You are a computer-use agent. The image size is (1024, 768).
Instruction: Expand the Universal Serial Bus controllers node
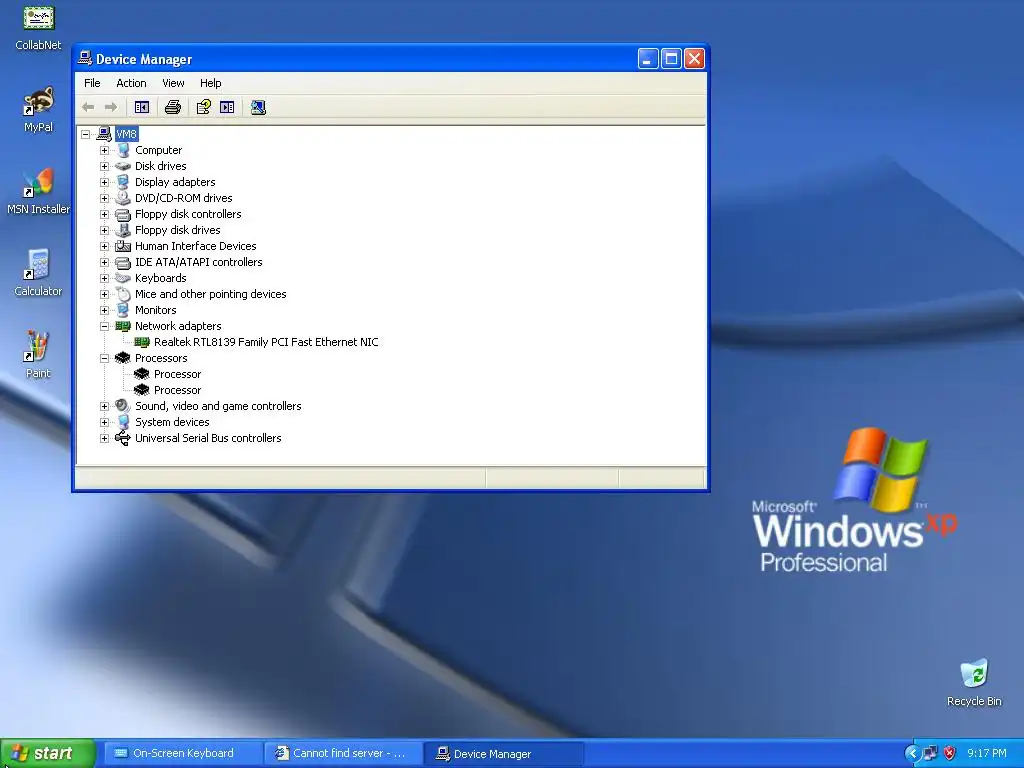[104, 438]
